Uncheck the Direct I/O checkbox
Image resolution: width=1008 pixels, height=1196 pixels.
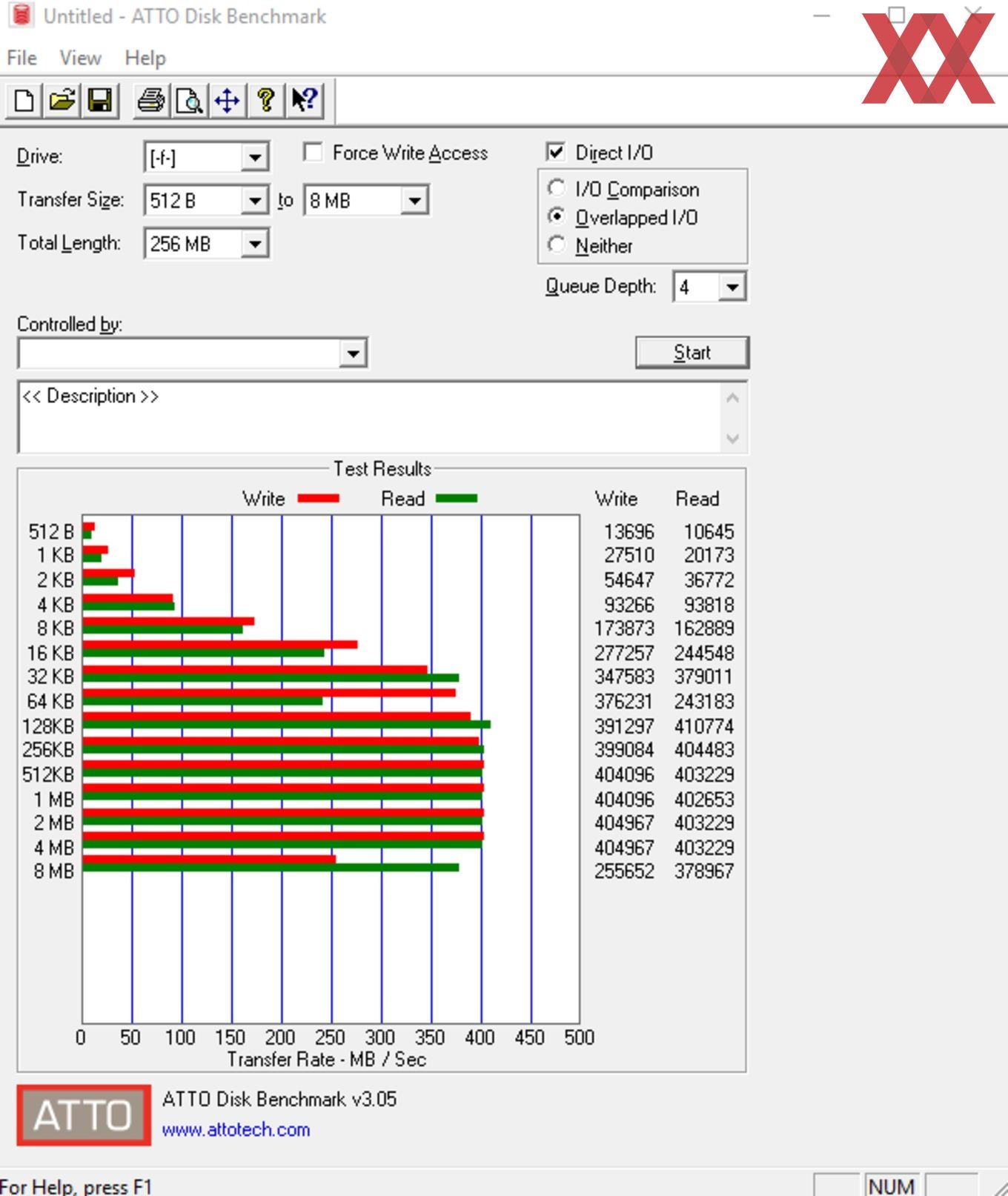[x=555, y=152]
